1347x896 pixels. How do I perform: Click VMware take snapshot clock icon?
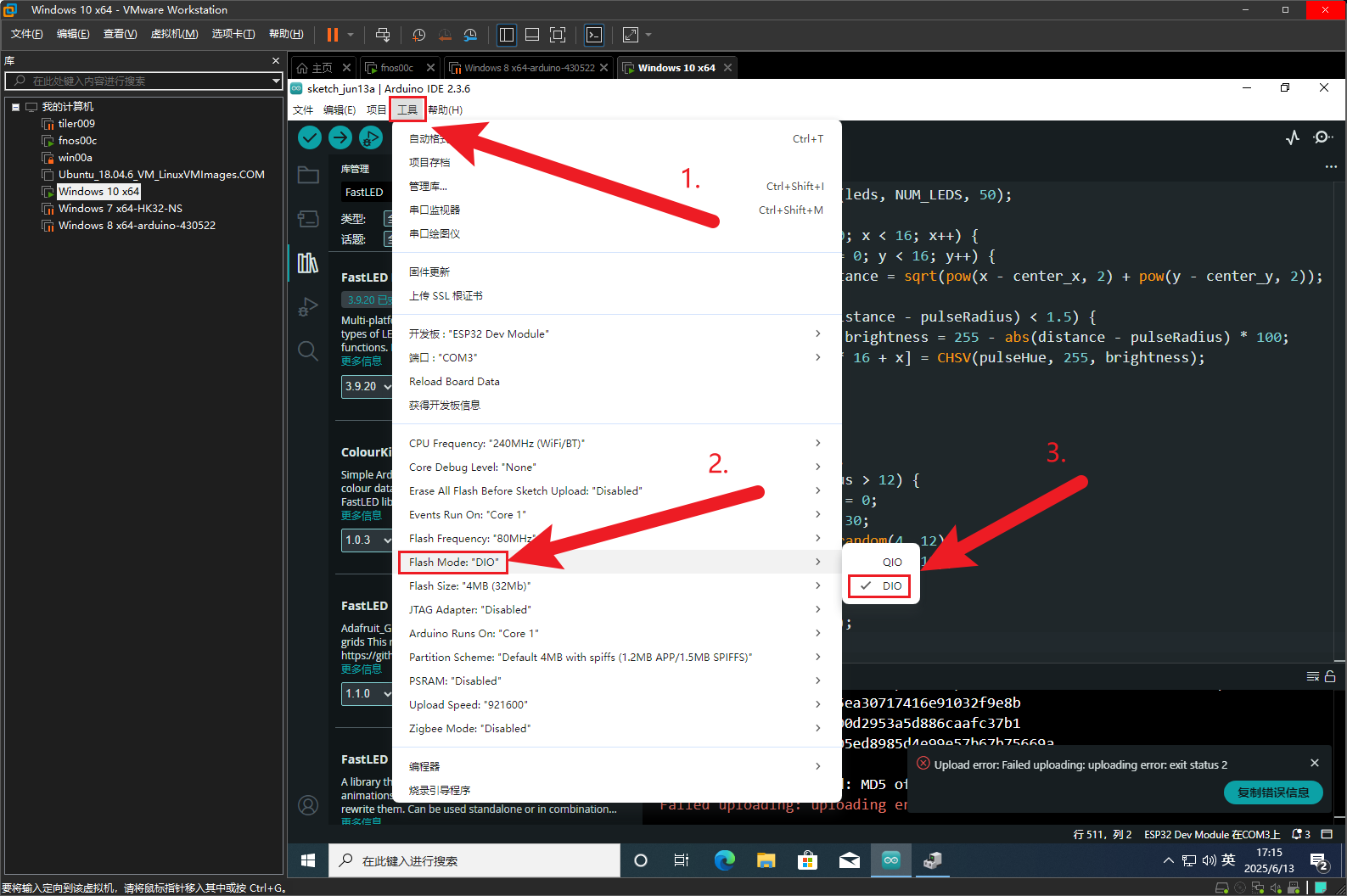419,35
